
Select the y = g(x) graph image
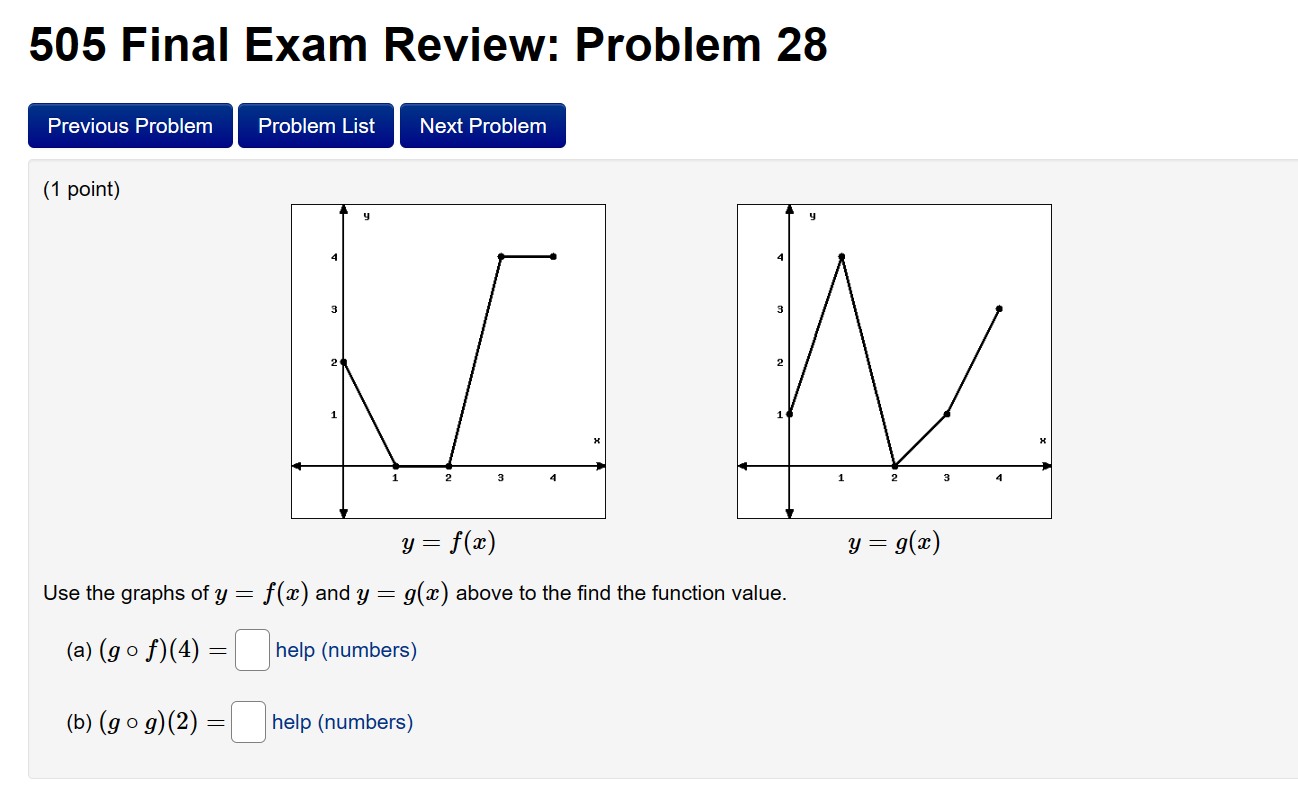[x=893, y=360]
